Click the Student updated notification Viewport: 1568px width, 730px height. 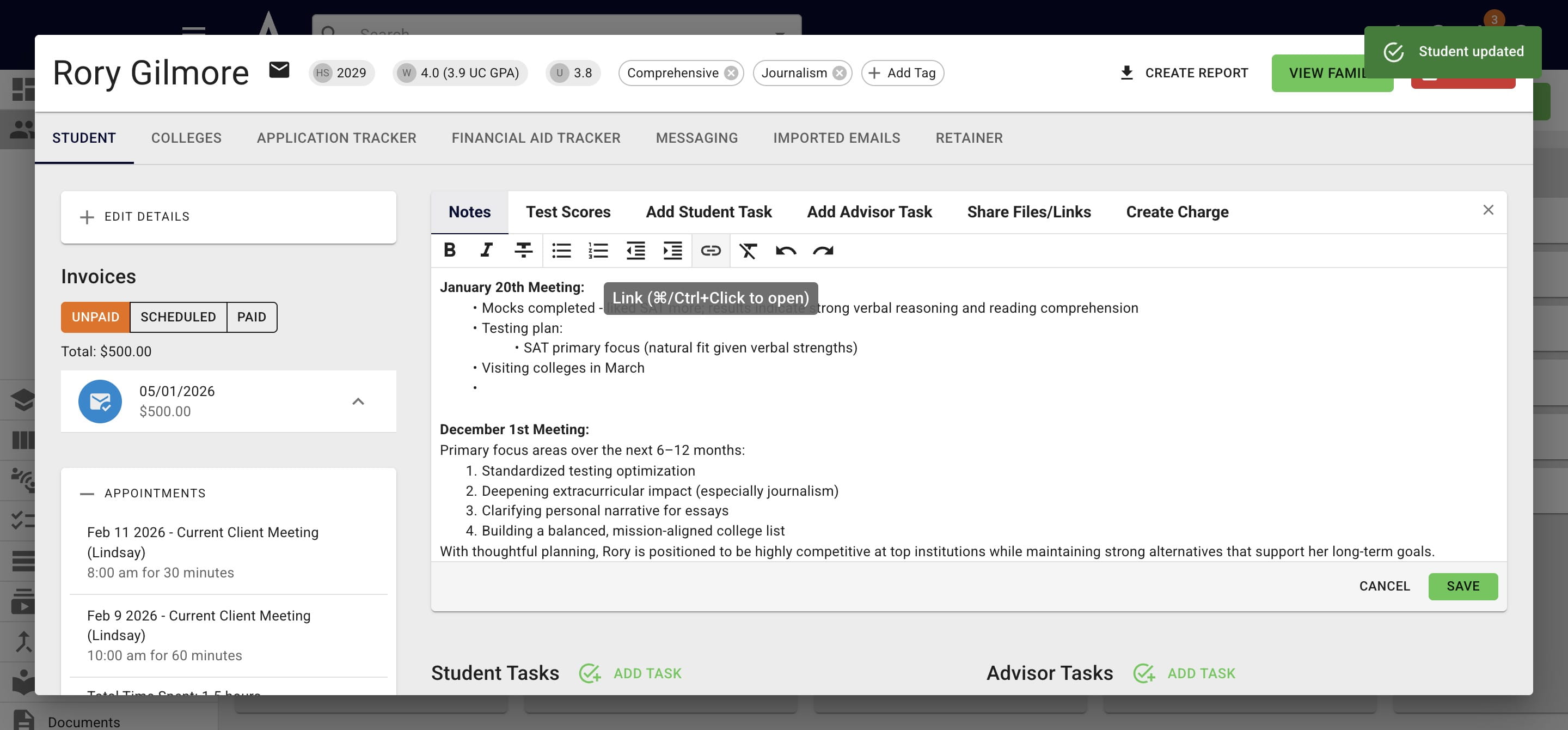coord(1453,52)
